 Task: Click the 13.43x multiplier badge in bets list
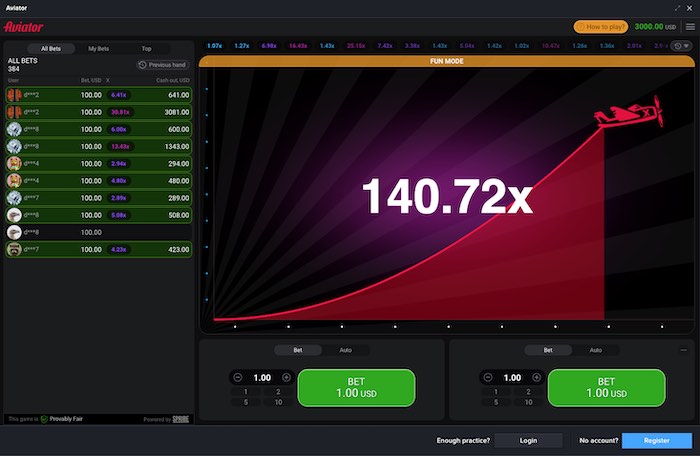[120, 146]
